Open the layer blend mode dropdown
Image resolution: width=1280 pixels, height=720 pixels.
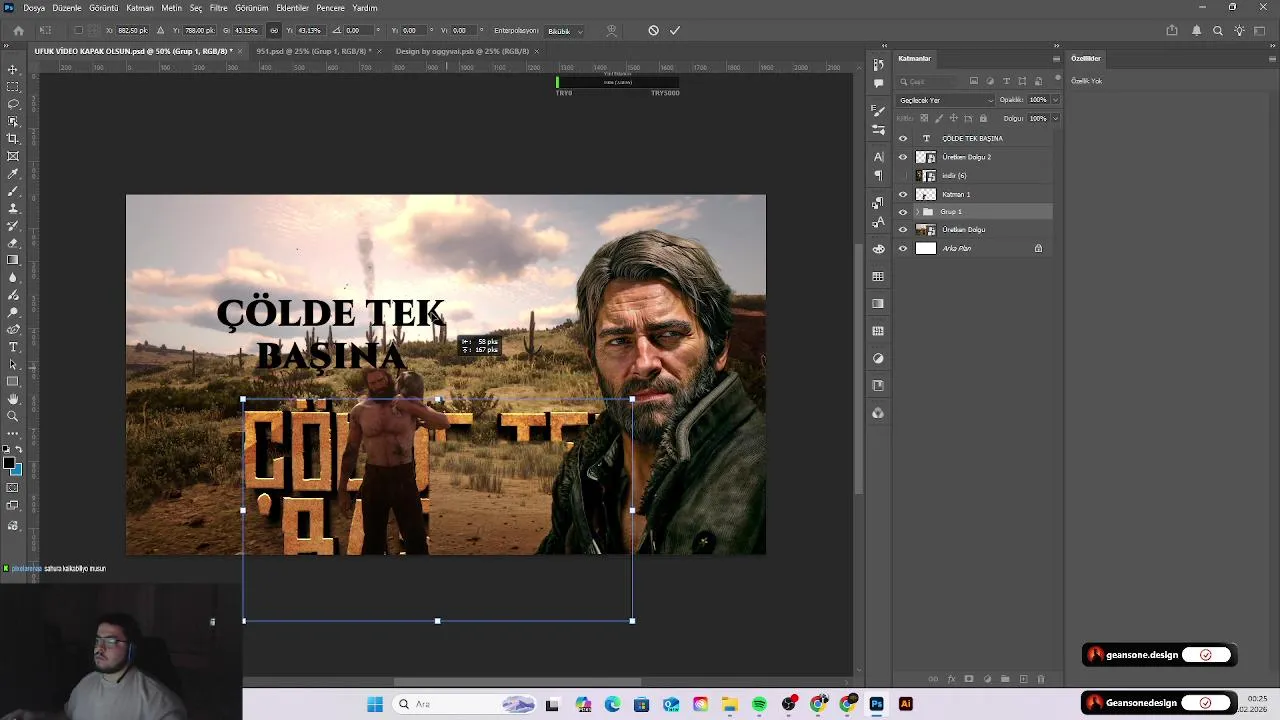945,100
